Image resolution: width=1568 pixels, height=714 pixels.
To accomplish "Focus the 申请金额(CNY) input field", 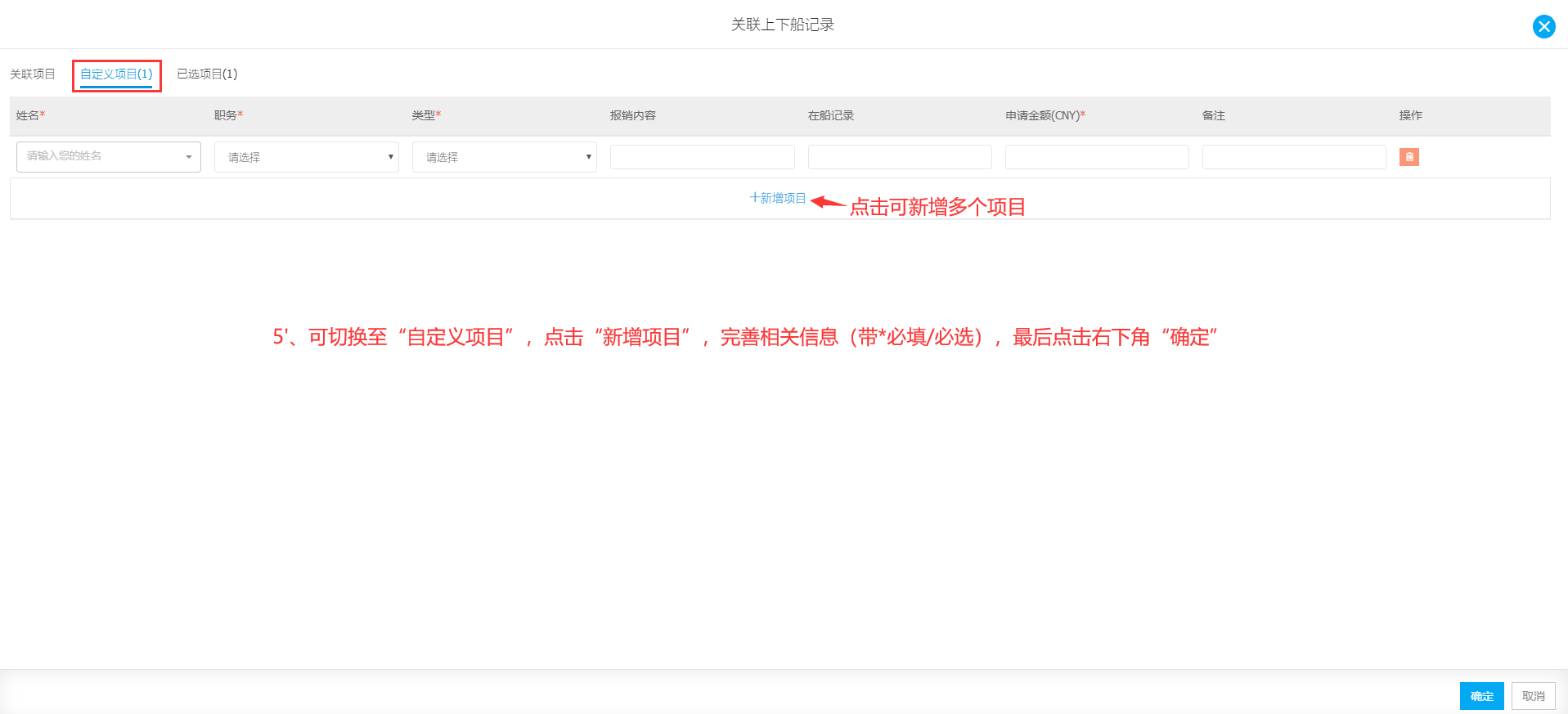I will click(x=1097, y=157).
